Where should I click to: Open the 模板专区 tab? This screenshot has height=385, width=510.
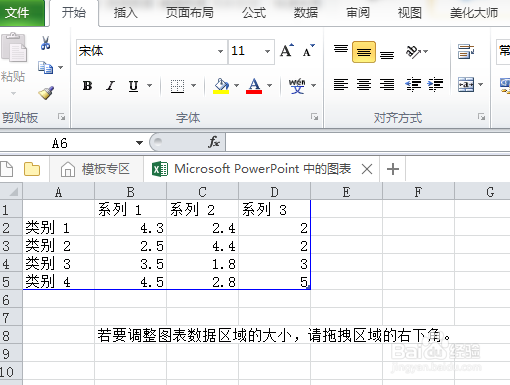pos(96,169)
